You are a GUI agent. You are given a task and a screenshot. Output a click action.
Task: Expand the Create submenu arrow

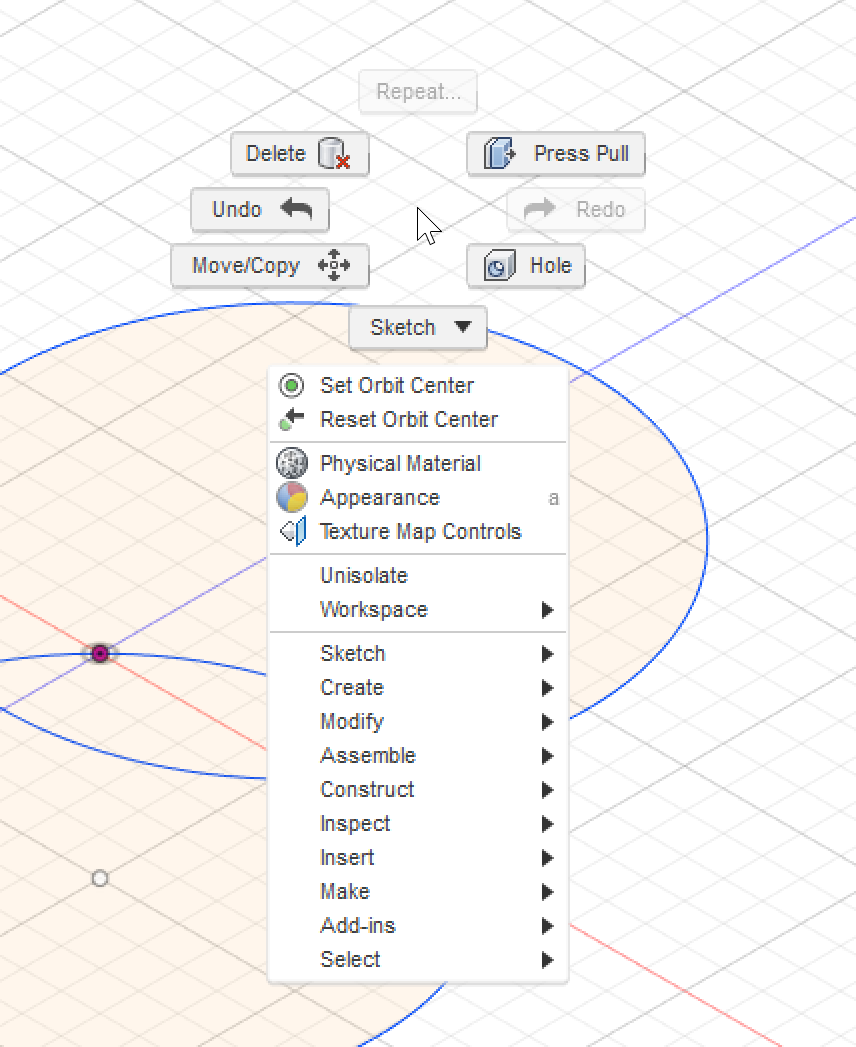548,688
